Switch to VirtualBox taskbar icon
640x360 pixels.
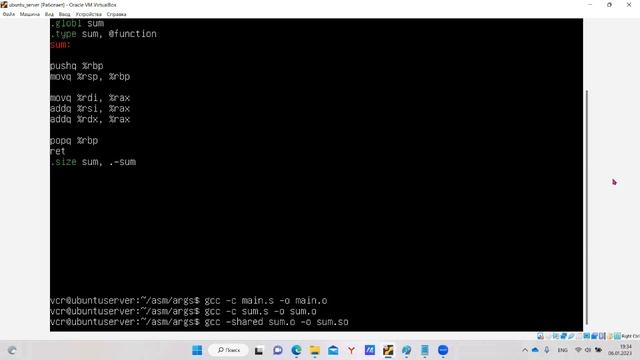388,350
